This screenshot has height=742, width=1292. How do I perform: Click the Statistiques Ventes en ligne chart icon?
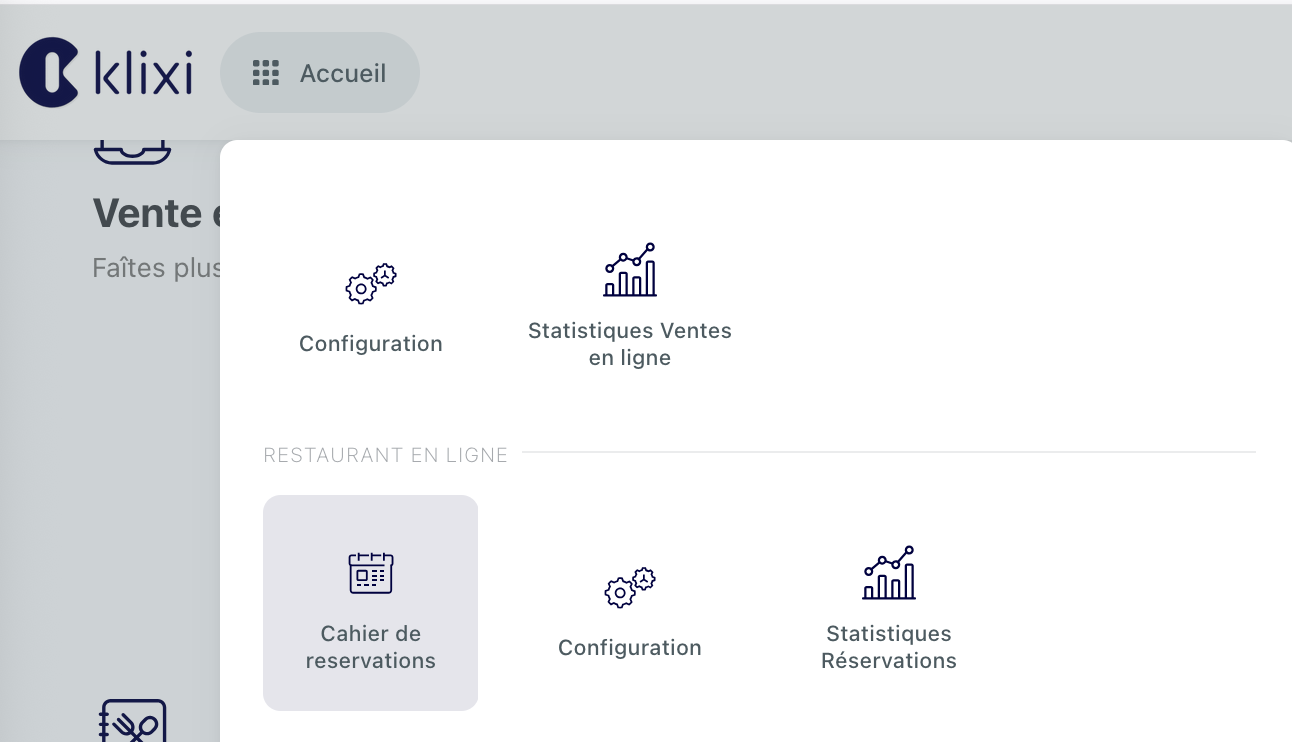(630, 270)
